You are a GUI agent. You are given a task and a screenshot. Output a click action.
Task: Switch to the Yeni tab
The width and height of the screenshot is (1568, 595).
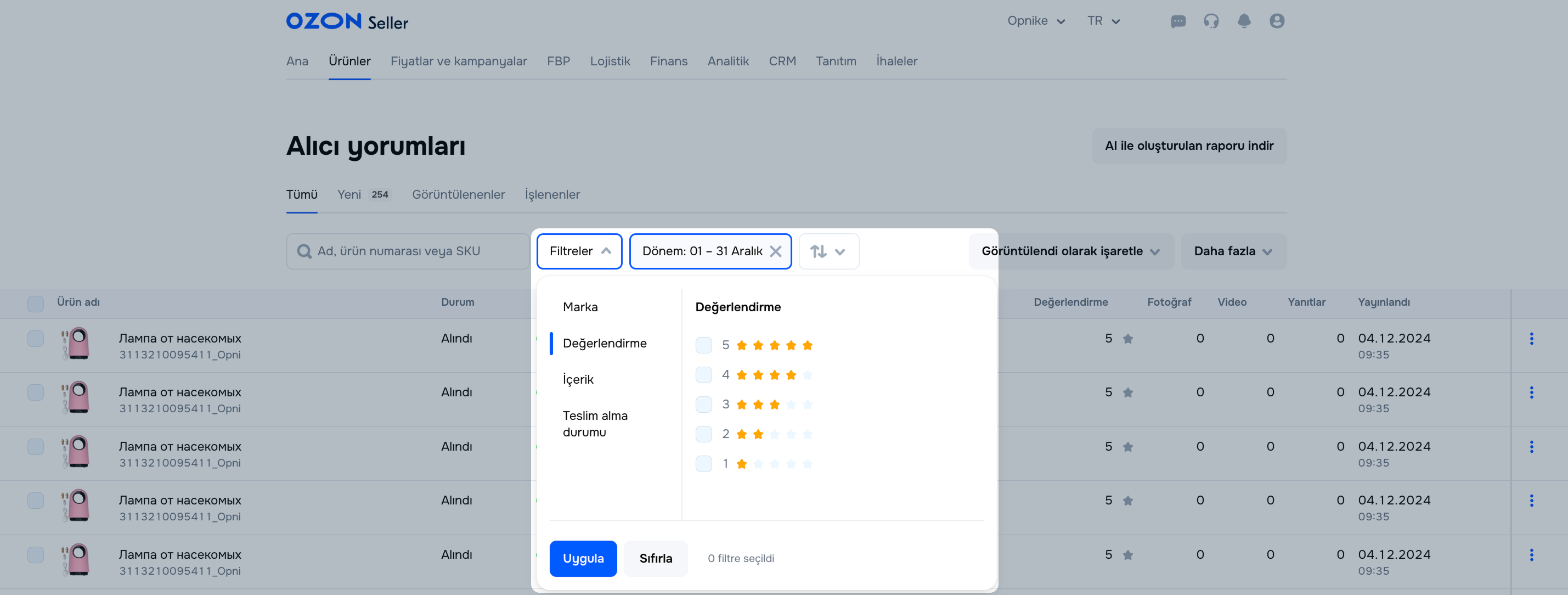(x=349, y=195)
